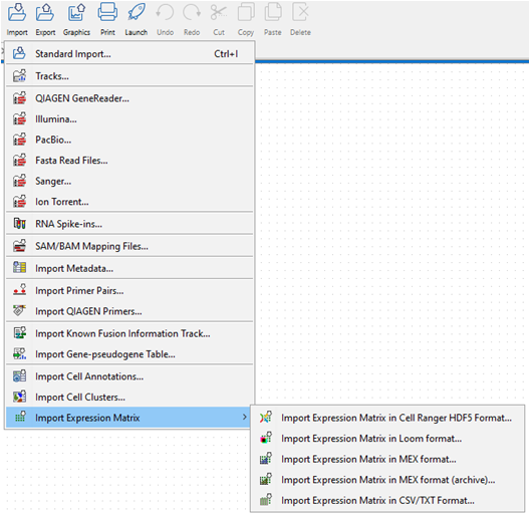Choose Import Known Fusion Information Track...
Image resolution: width=529 pixels, height=516 pixels.
tap(130, 333)
